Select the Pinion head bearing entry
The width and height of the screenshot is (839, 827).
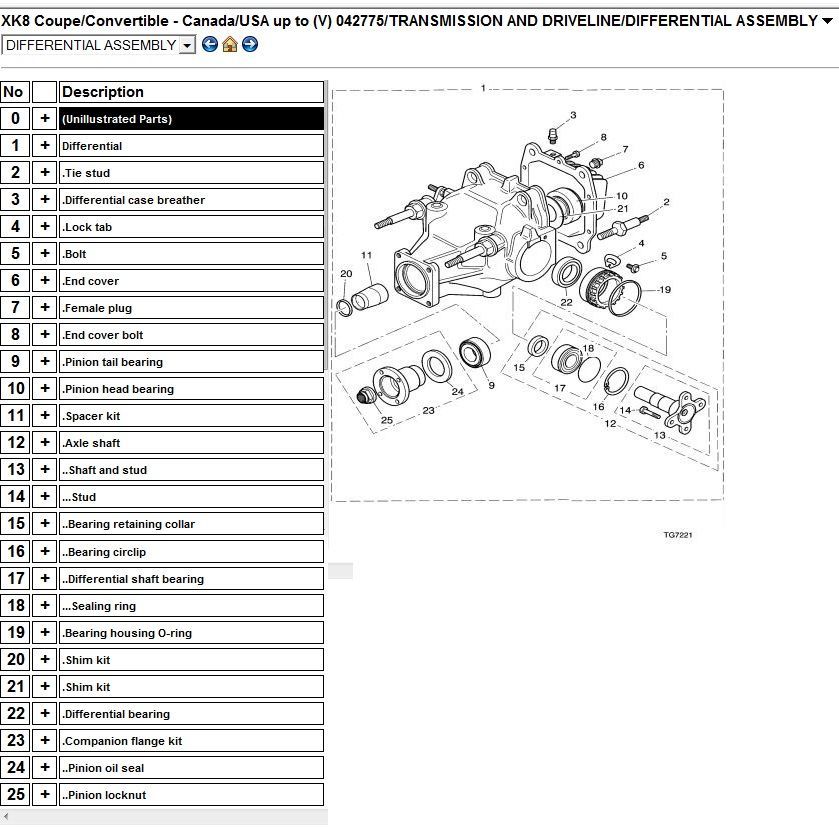pos(191,389)
